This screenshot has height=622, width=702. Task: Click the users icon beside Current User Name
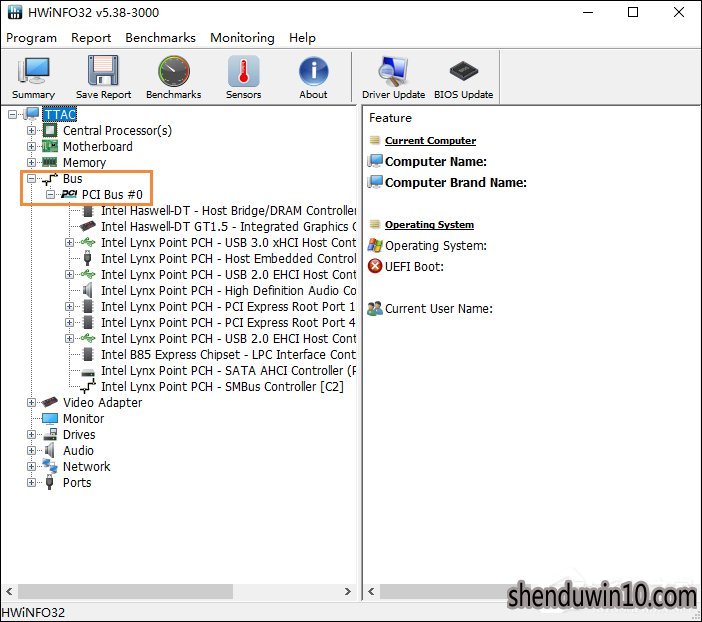(375, 308)
